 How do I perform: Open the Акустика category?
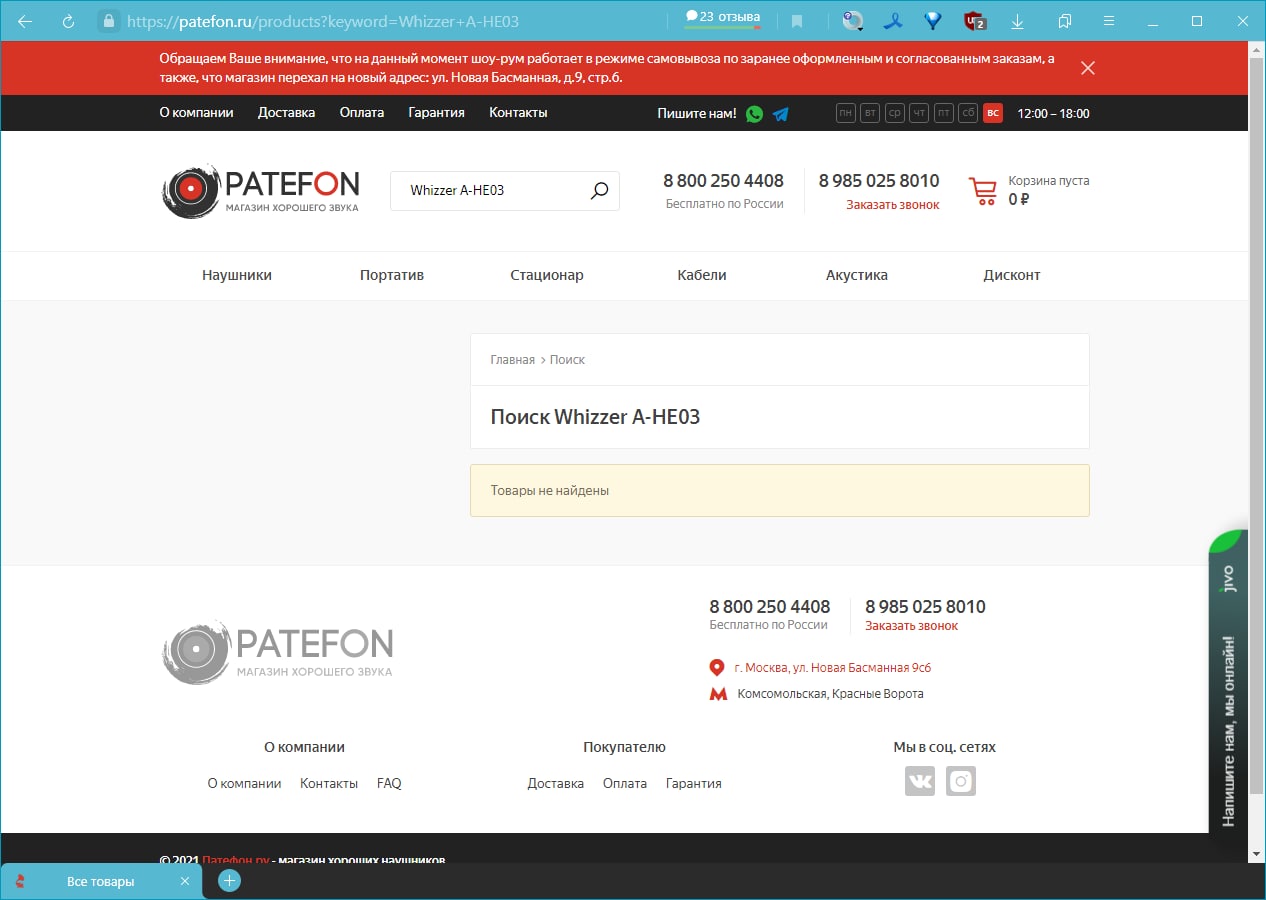857,275
